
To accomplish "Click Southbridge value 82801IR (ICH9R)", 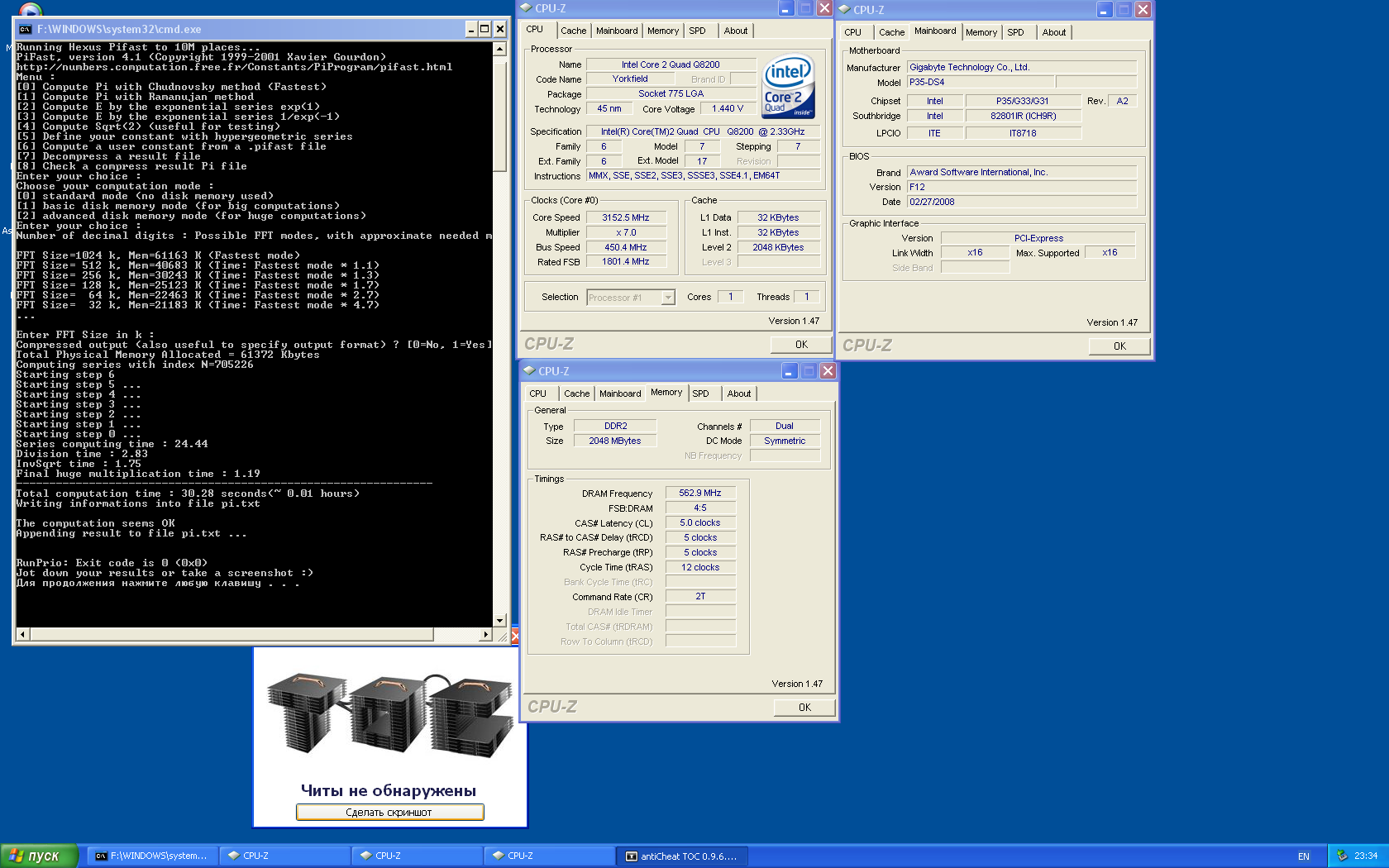I will click(1024, 116).
